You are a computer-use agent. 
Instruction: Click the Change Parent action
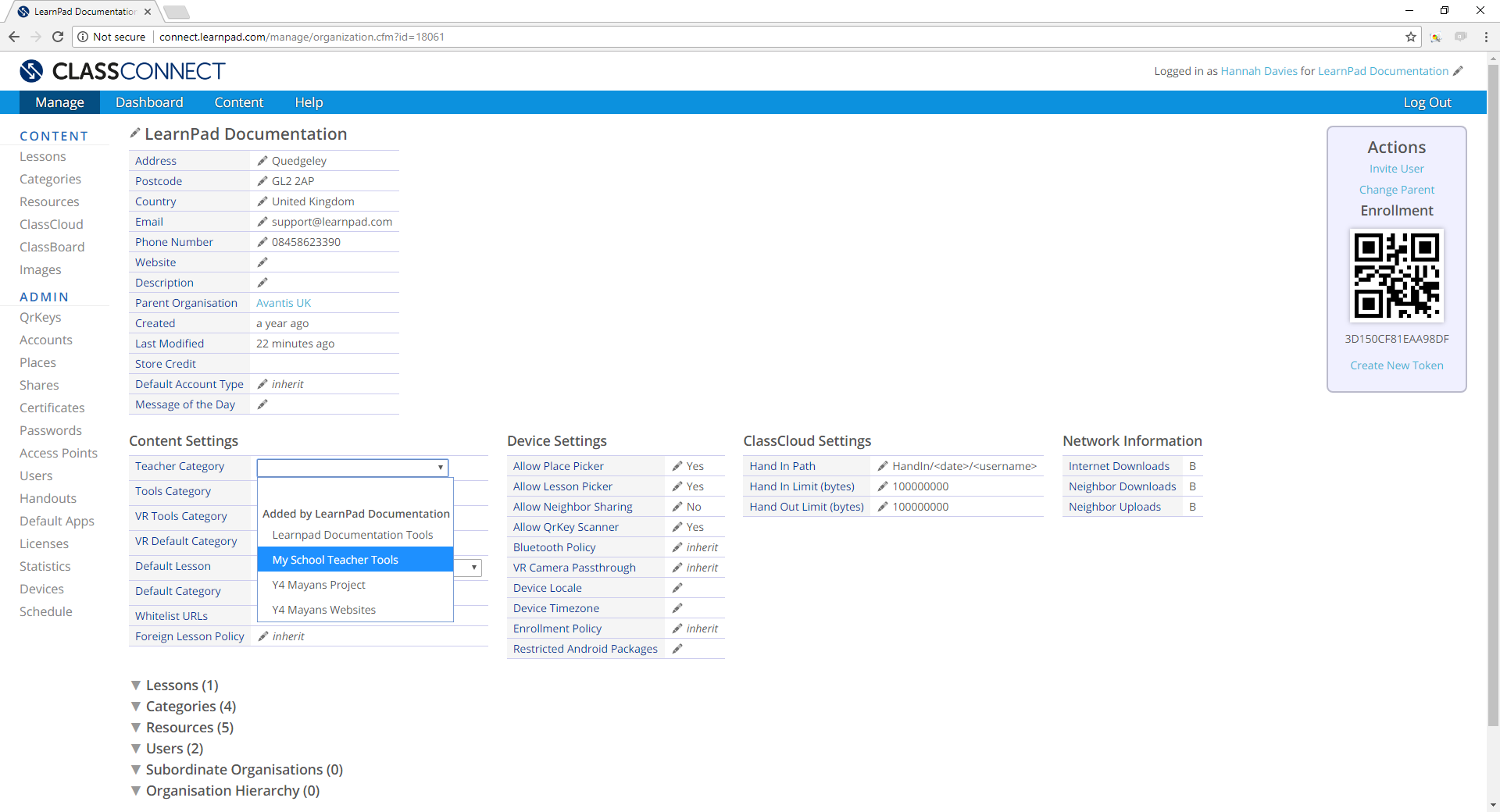click(x=1396, y=190)
